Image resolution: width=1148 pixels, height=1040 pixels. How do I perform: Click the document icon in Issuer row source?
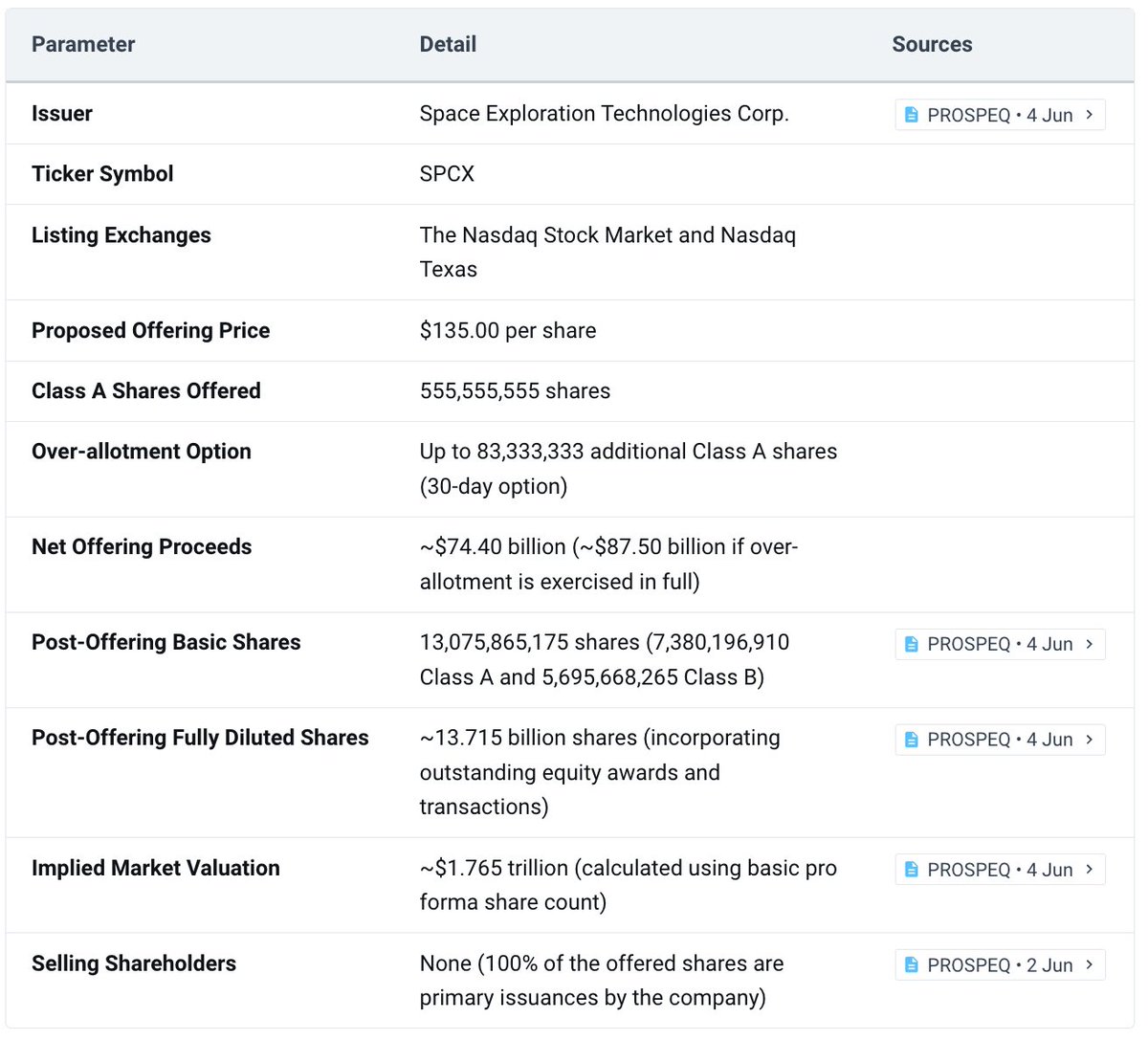pos(912,115)
